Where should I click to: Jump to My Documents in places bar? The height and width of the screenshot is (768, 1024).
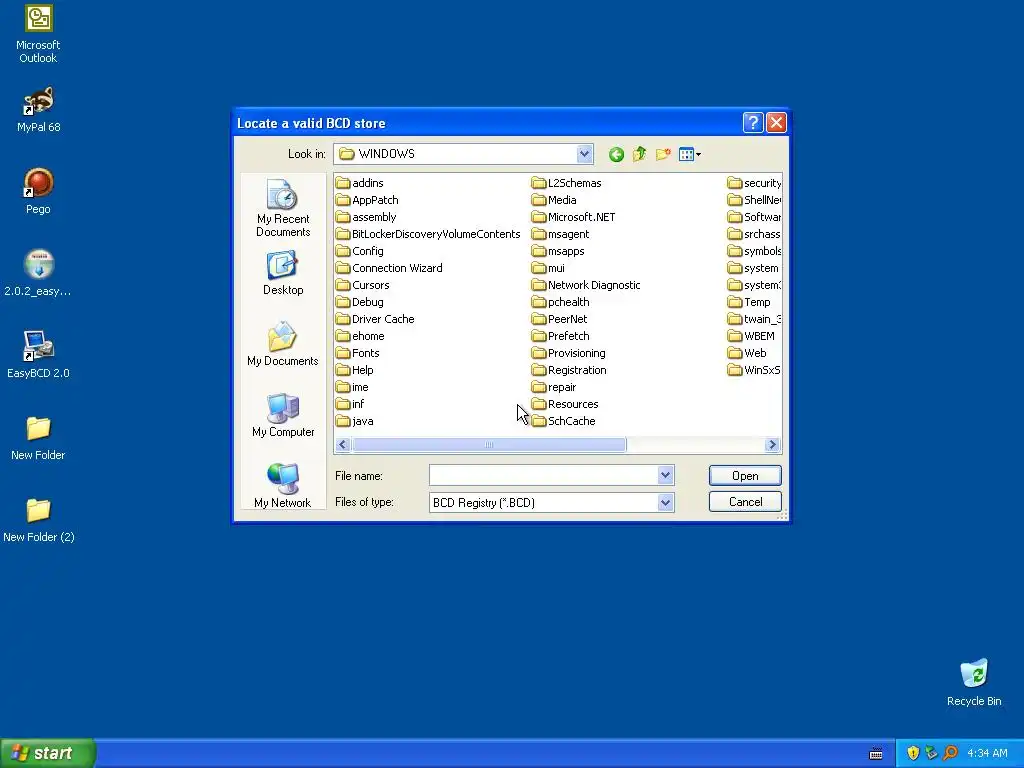[x=283, y=344]
